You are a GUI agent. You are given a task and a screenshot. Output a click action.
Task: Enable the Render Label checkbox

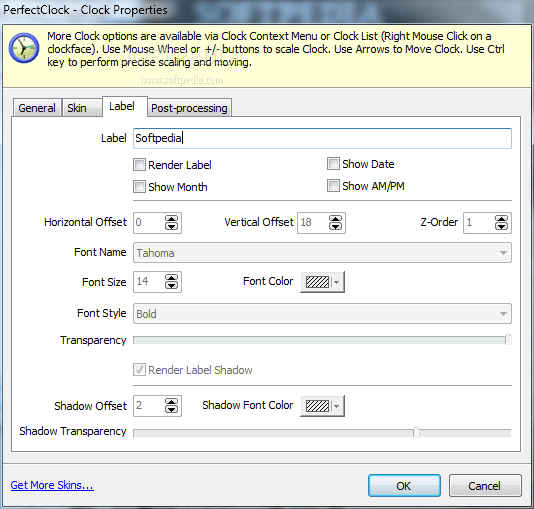pos(139,165)
